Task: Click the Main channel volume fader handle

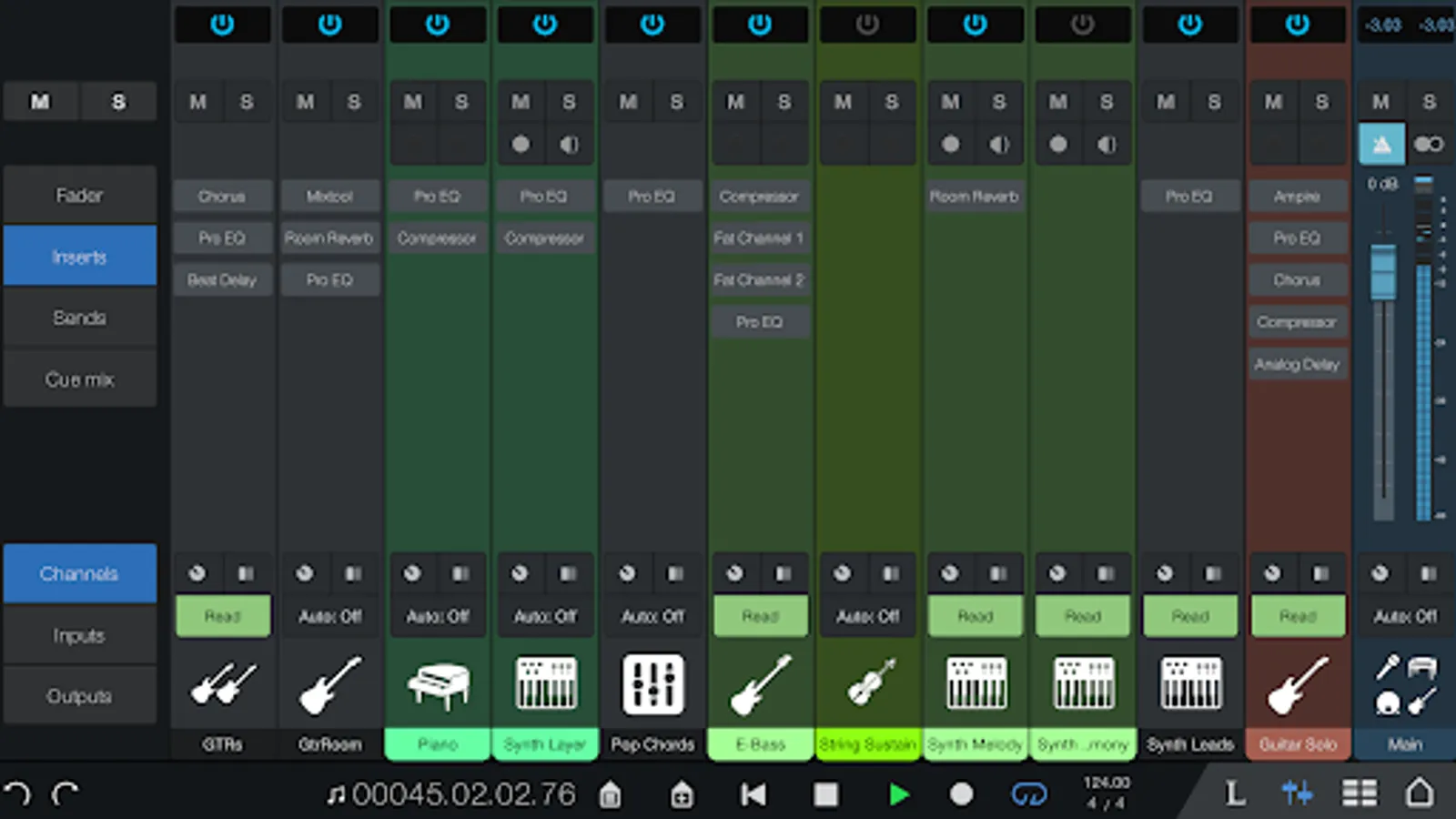Action: (x=1383, y=270)
